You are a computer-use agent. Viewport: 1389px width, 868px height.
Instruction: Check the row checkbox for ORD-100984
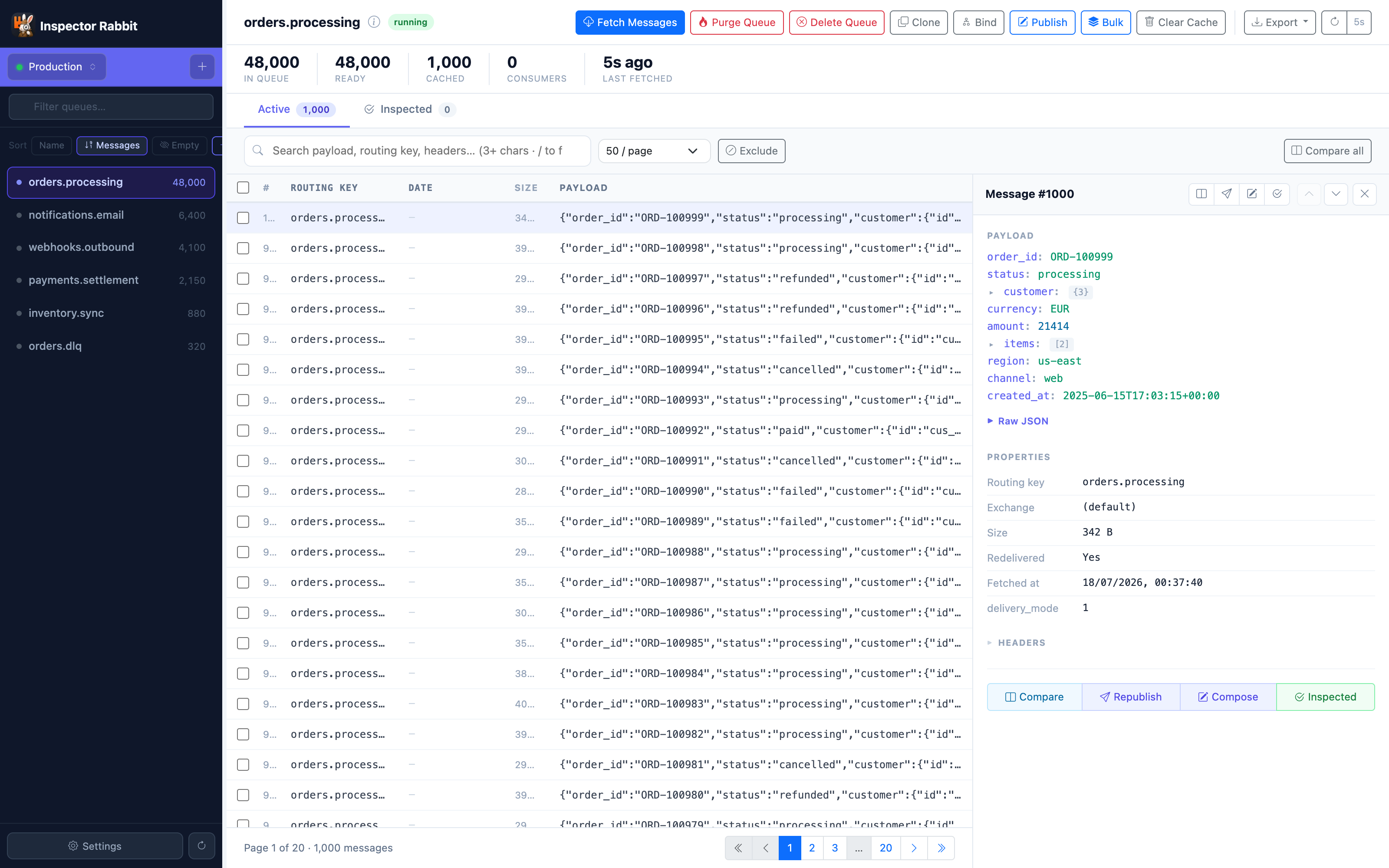pyautogui.click(x=244, y=674)
